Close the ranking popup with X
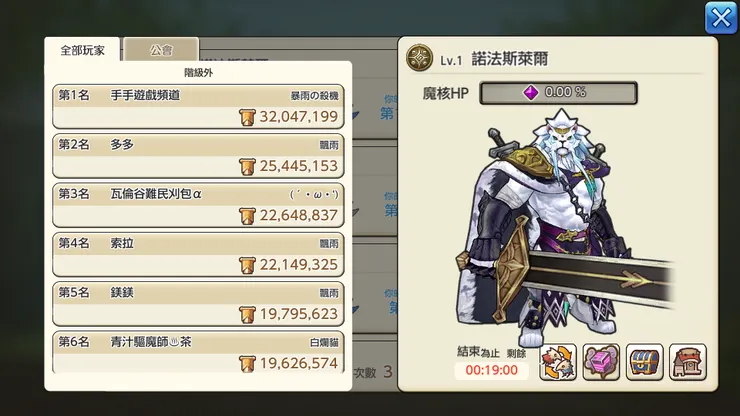Viewport: 740px width, 416px height. (x=721, y=18)
